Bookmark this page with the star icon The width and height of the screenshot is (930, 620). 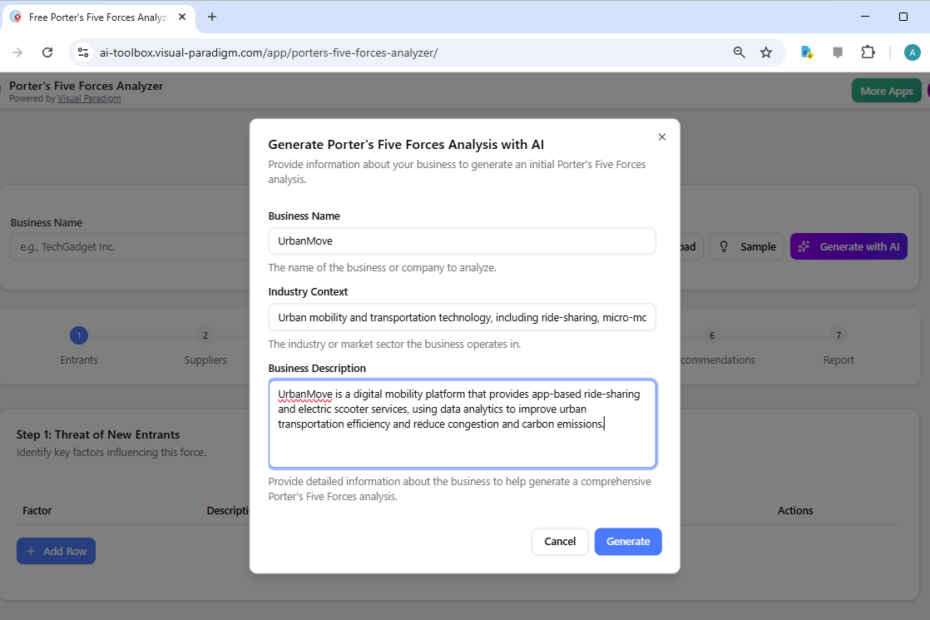point(766,53)
